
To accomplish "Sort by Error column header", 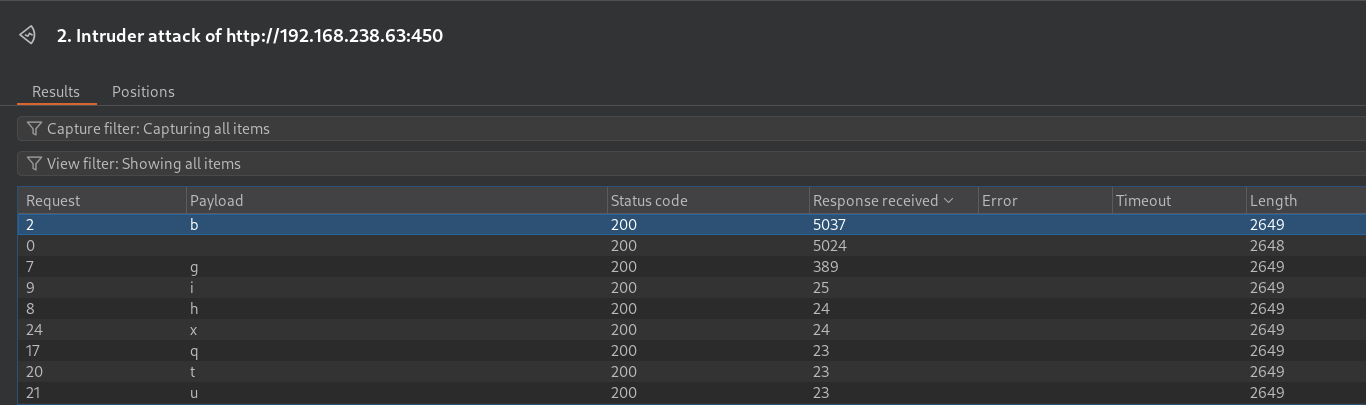I will tap(1045, 201).
